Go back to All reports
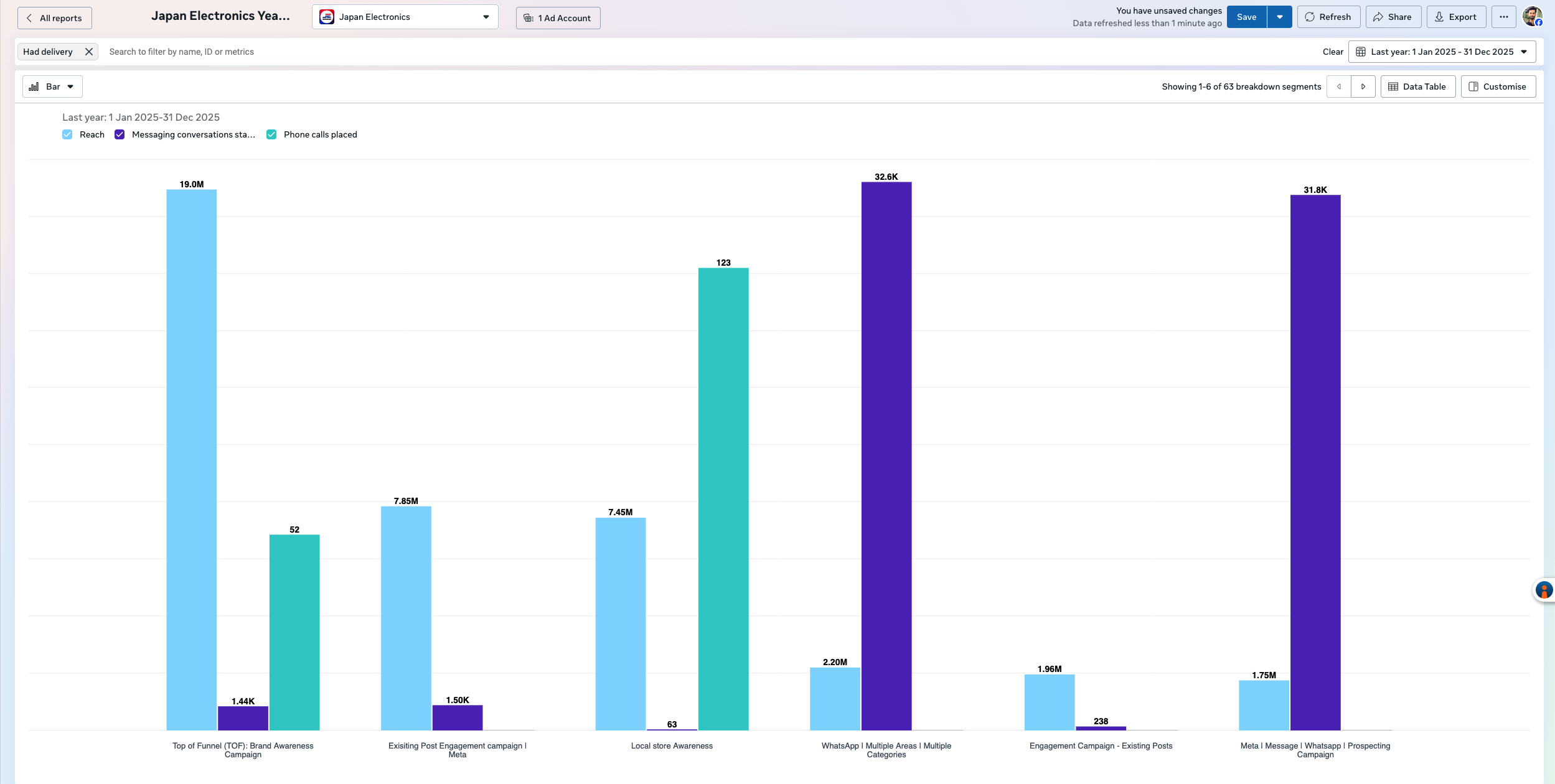 point(55,18)
